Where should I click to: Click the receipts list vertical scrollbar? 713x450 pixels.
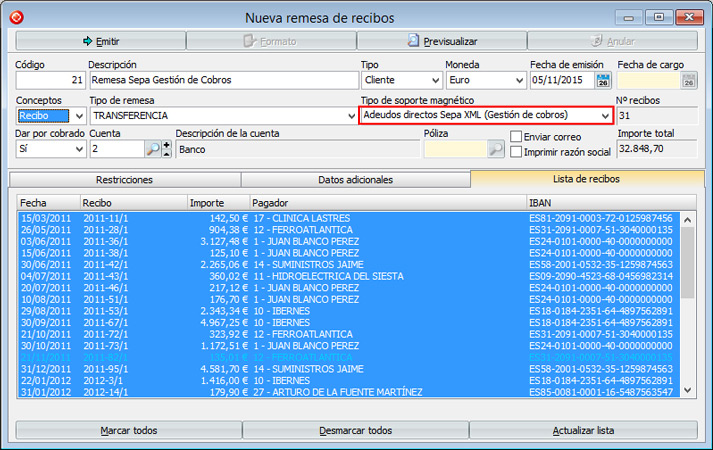[688, 300]
